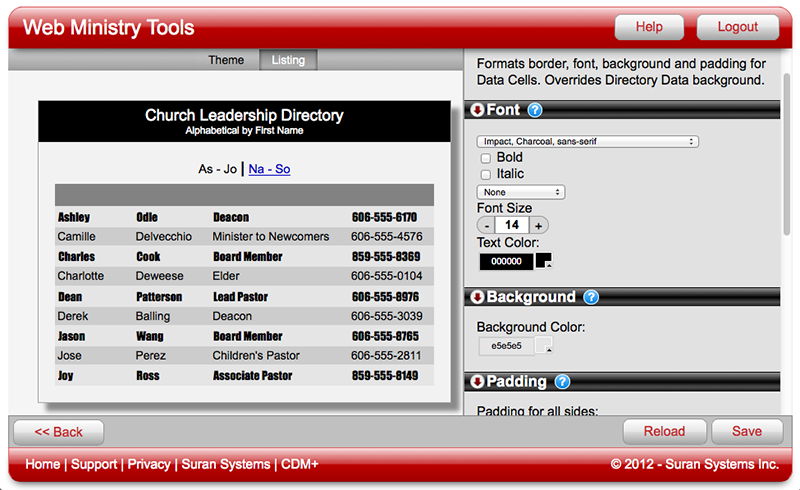Collapse the Background section arrow icon
This screenshot has height=490, width=800.
click(x=477, y=297)
